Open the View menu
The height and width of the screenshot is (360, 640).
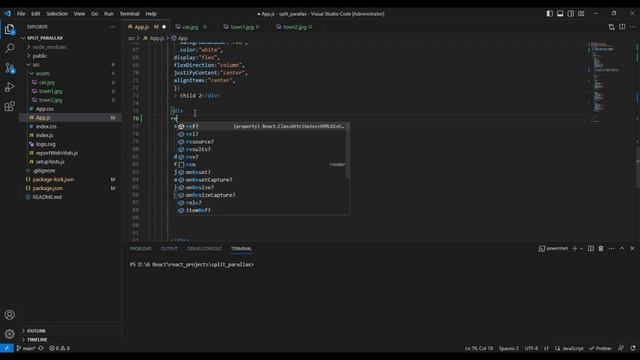click(x=79, y=13)
